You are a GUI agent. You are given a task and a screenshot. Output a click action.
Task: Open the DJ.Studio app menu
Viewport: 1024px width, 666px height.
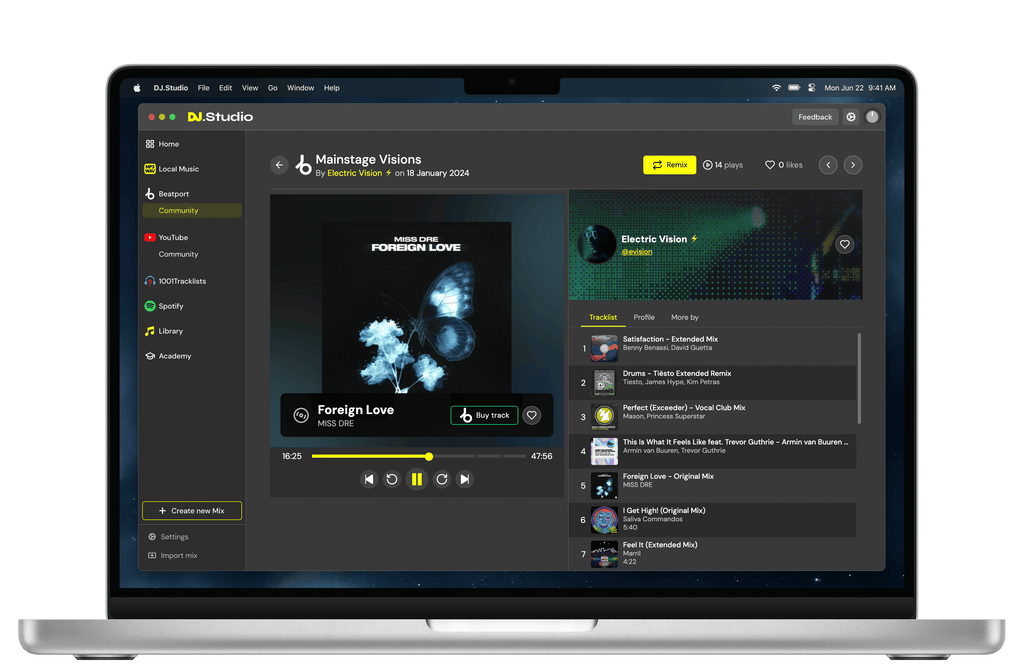click(170, 87)
